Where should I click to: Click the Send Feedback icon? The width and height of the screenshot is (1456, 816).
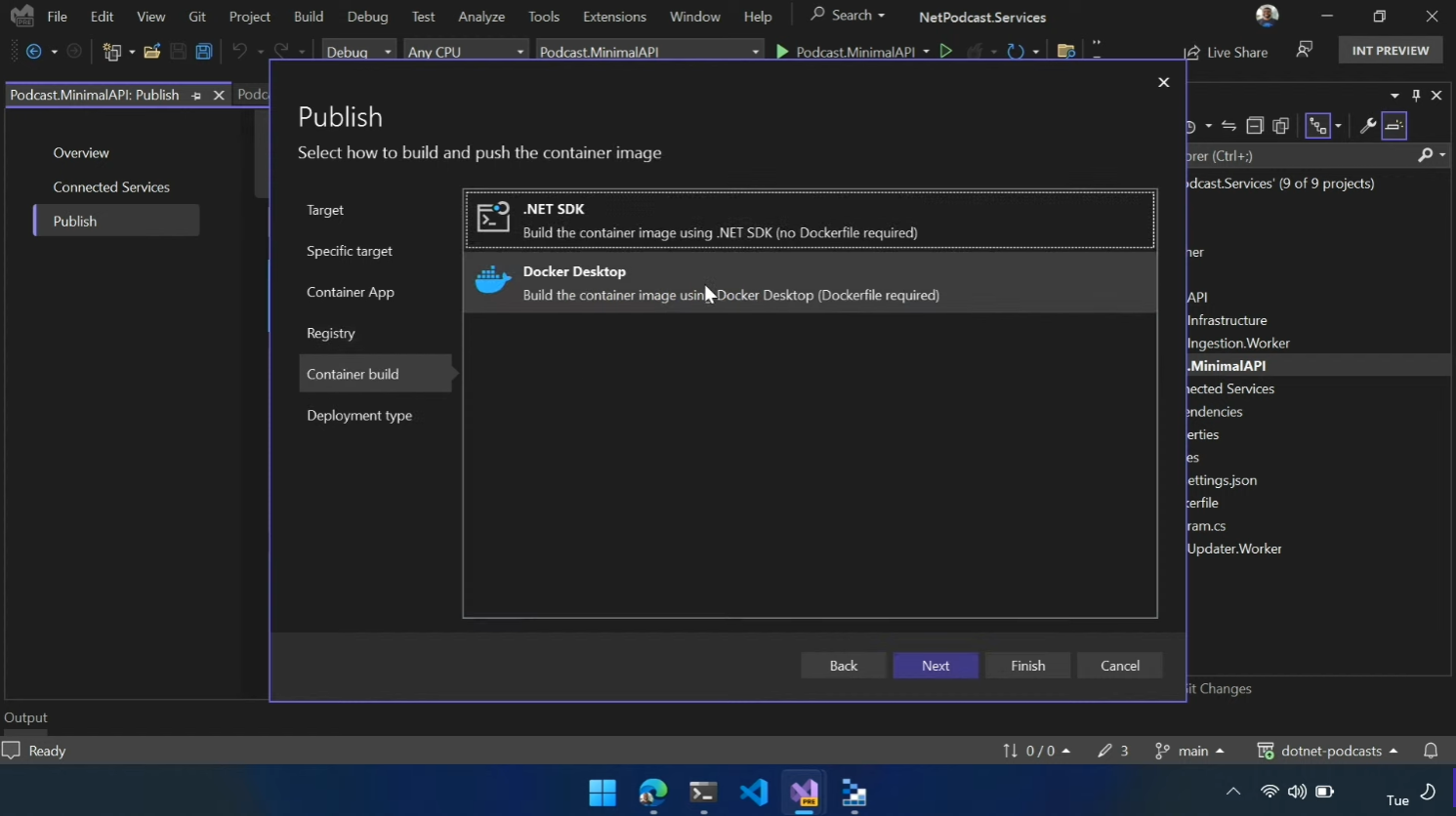(x=1304, y=51)
